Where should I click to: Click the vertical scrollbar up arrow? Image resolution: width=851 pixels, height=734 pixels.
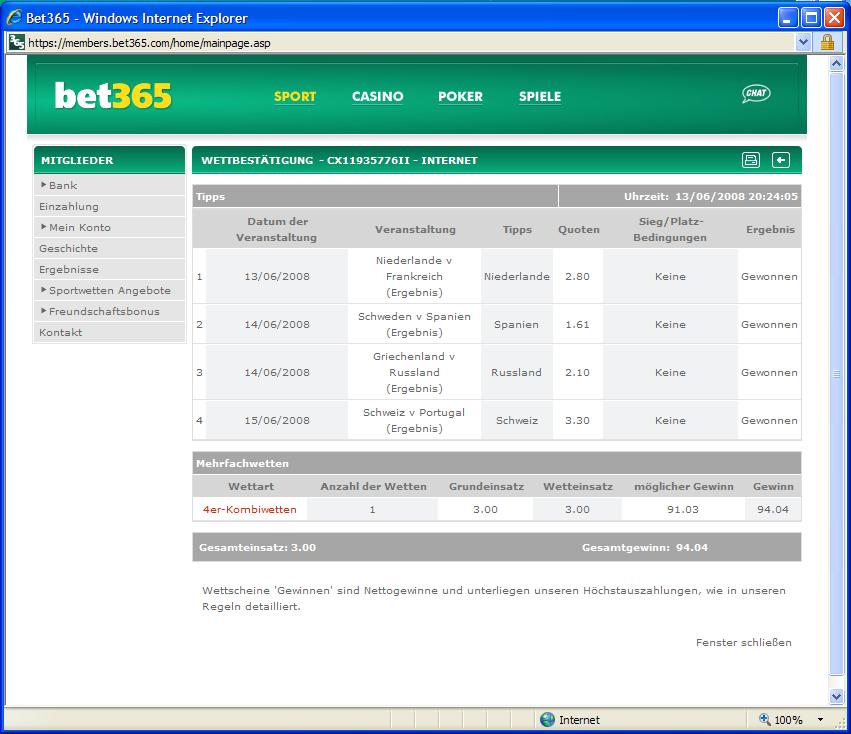[x=836, y=64]
